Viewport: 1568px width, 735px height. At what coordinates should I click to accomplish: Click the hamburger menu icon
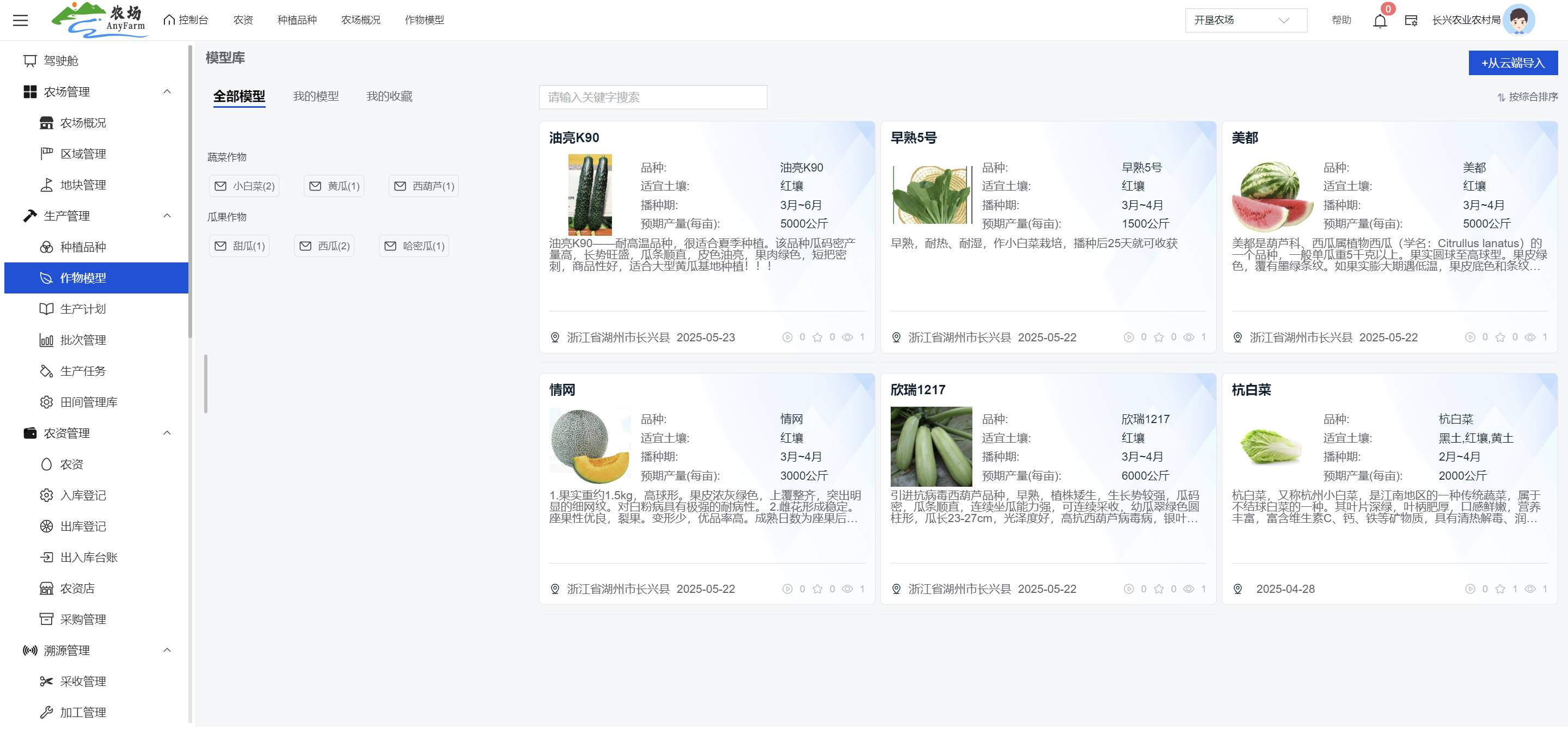[x=20, y=20]
